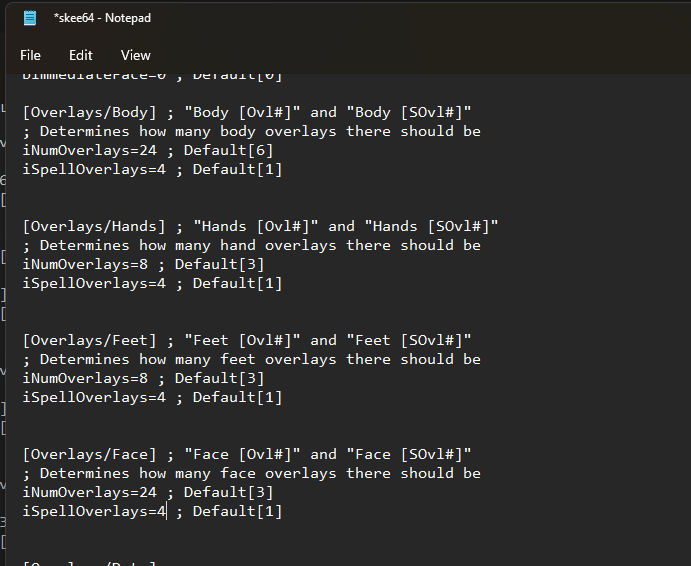This screenshot has width=691, height=566.
Task: Open the View menu
Action: click(136, 56)
